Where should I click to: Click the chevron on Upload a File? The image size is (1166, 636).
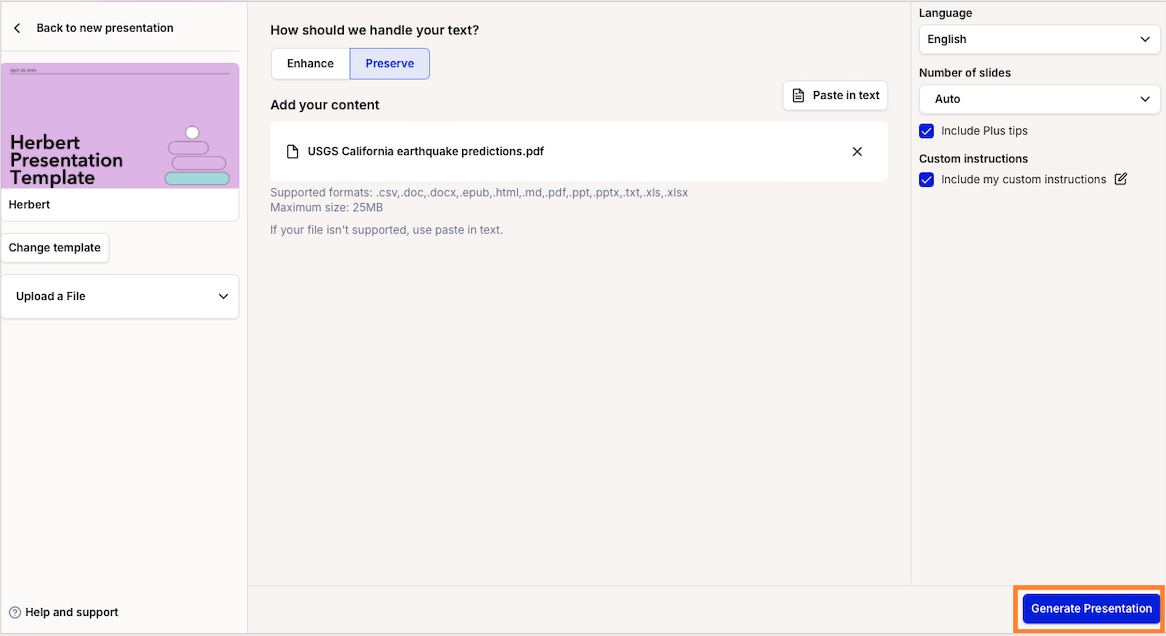(x=223, y=297)
